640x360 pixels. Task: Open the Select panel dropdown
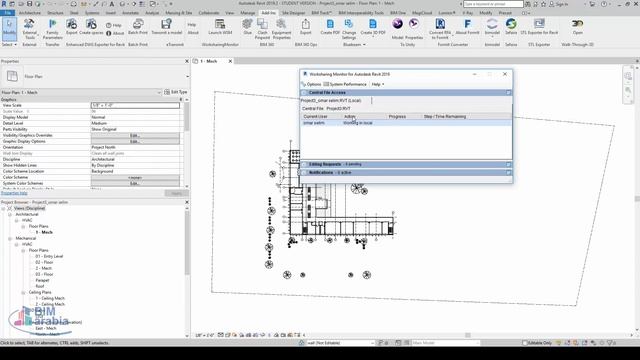pyautogui.click(x=9, y=44)
